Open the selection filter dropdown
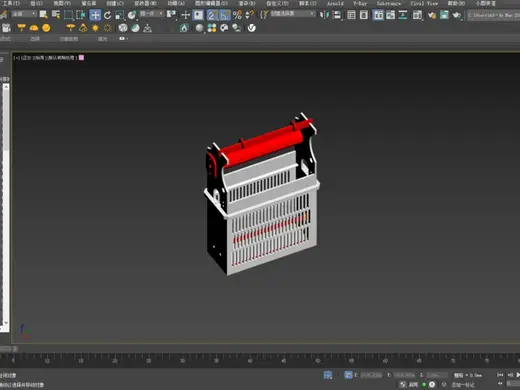This screenshot has height=390, width=520. 24,14
